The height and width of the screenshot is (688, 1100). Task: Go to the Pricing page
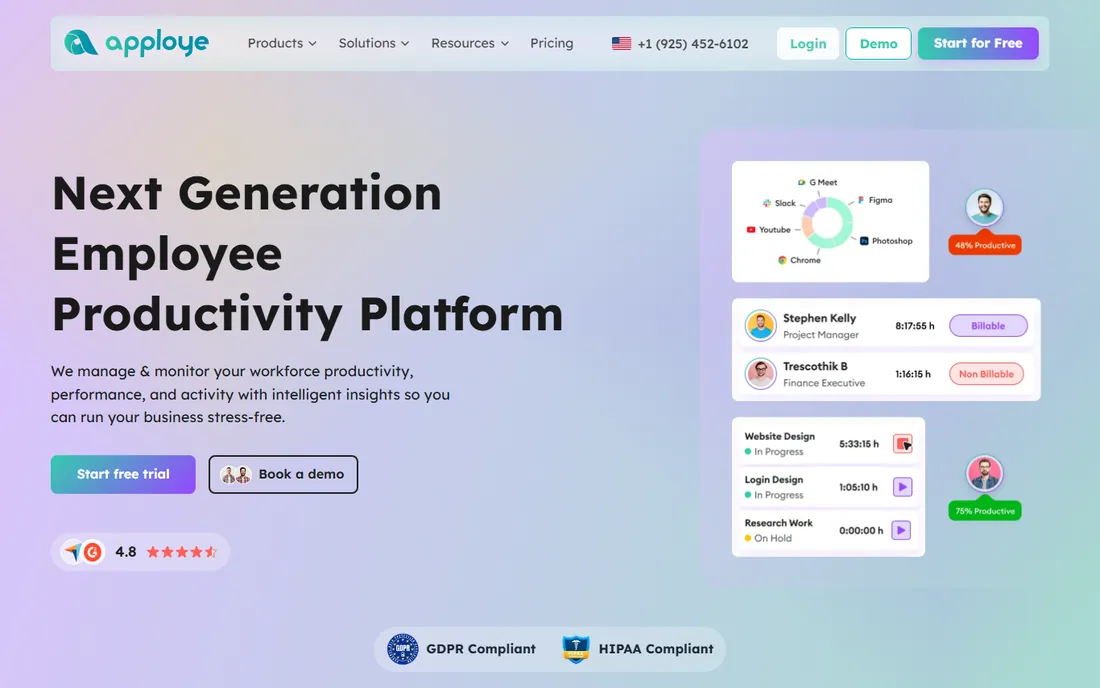(x=551, y=43)
